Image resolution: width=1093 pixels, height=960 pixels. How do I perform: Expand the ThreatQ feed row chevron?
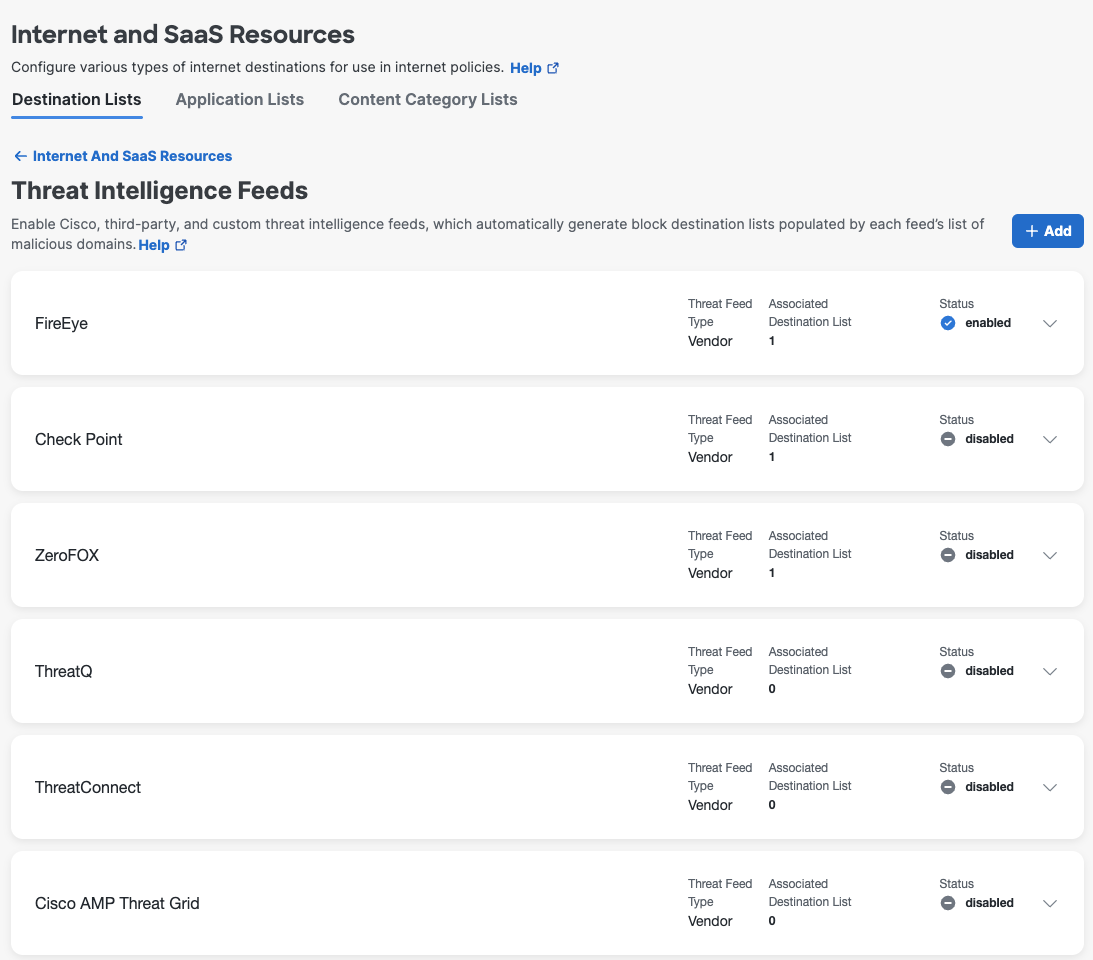pos(1050,671)
